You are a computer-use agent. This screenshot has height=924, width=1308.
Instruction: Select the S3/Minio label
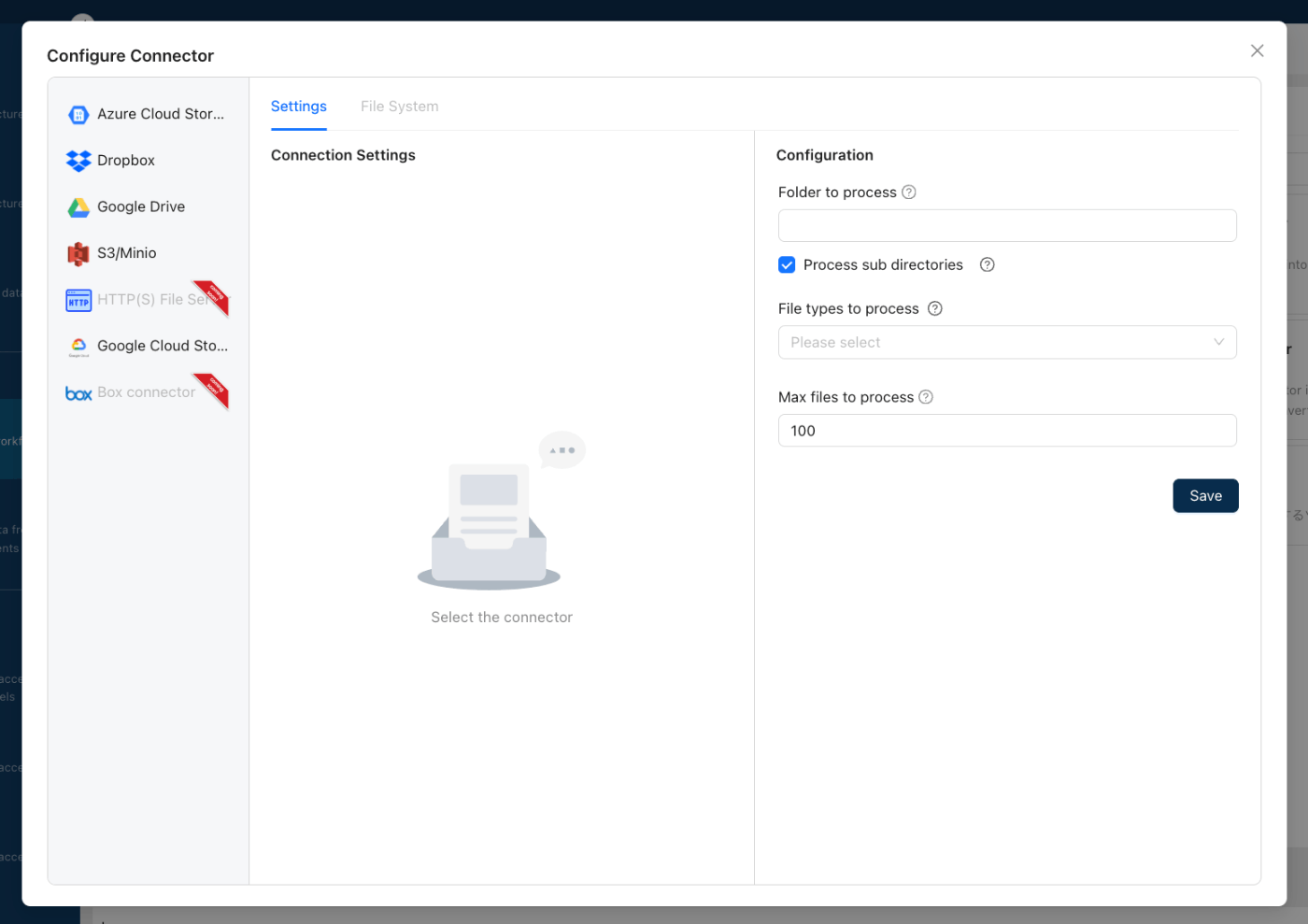(x=127, y=253)
